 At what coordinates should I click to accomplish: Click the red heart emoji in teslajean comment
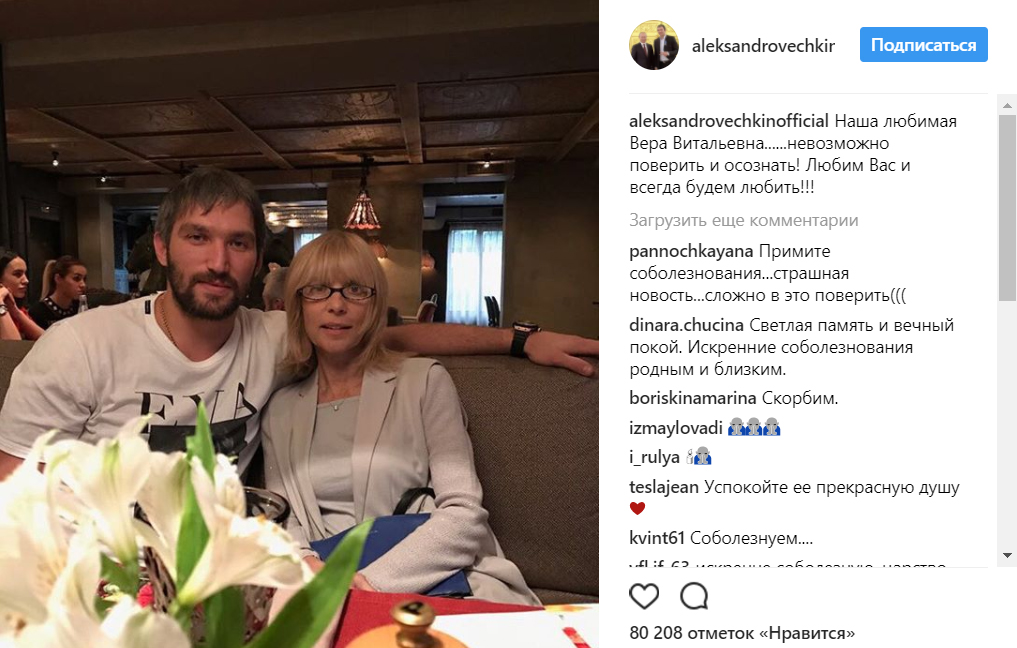pyautogui.click(x=638, y=509)
